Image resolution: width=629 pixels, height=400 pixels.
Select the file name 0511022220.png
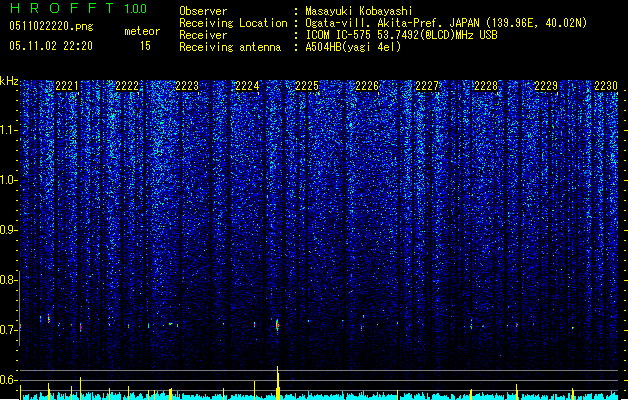click(51, 26)
